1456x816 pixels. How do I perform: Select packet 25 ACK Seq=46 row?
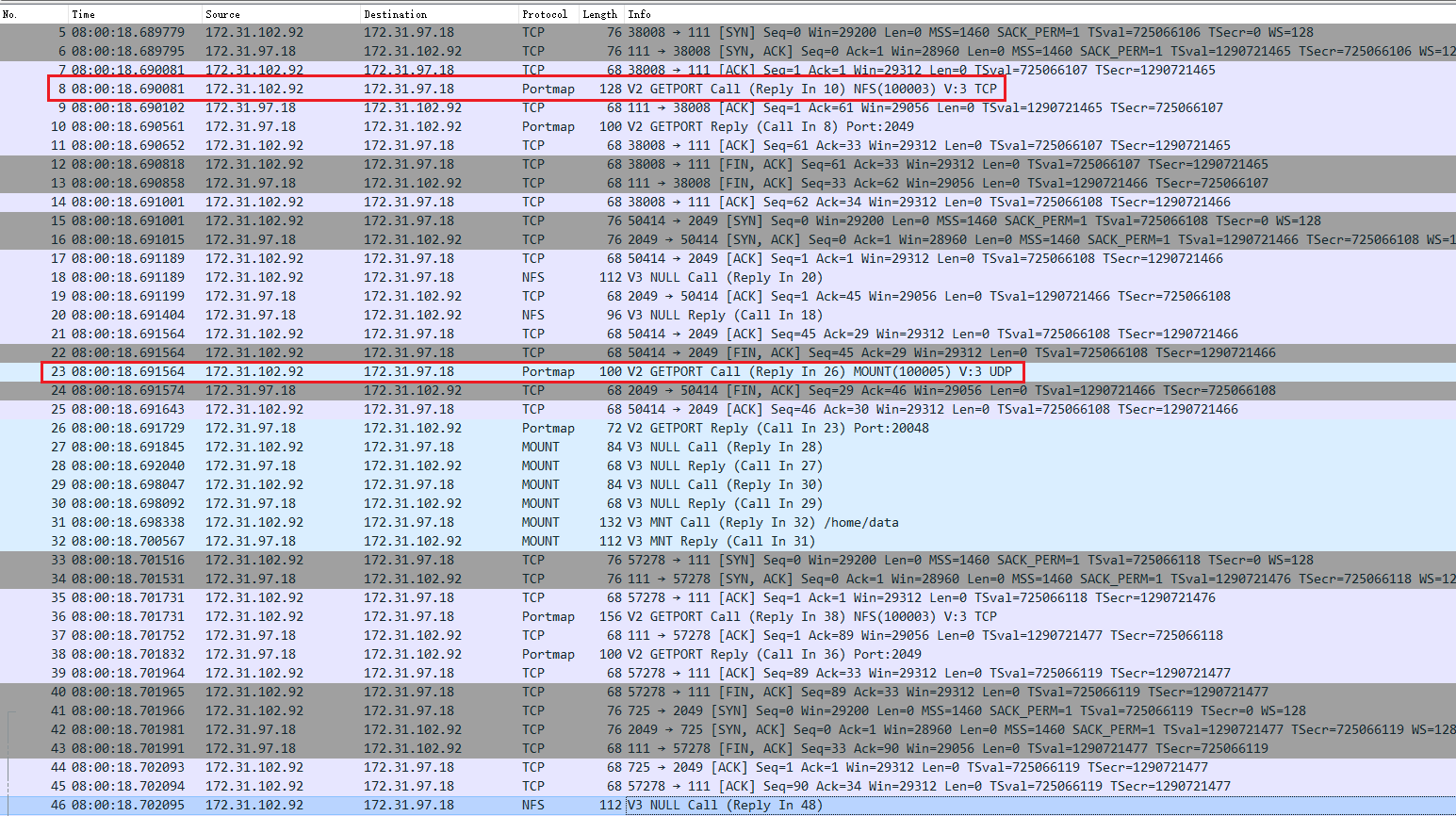click(x=728, y=409)
